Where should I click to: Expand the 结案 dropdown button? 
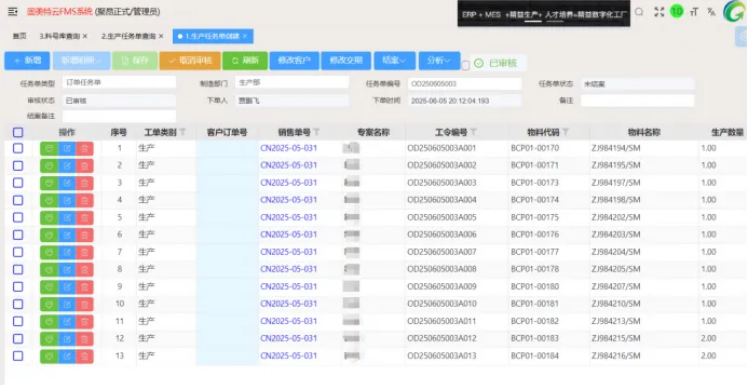[395, 61]
